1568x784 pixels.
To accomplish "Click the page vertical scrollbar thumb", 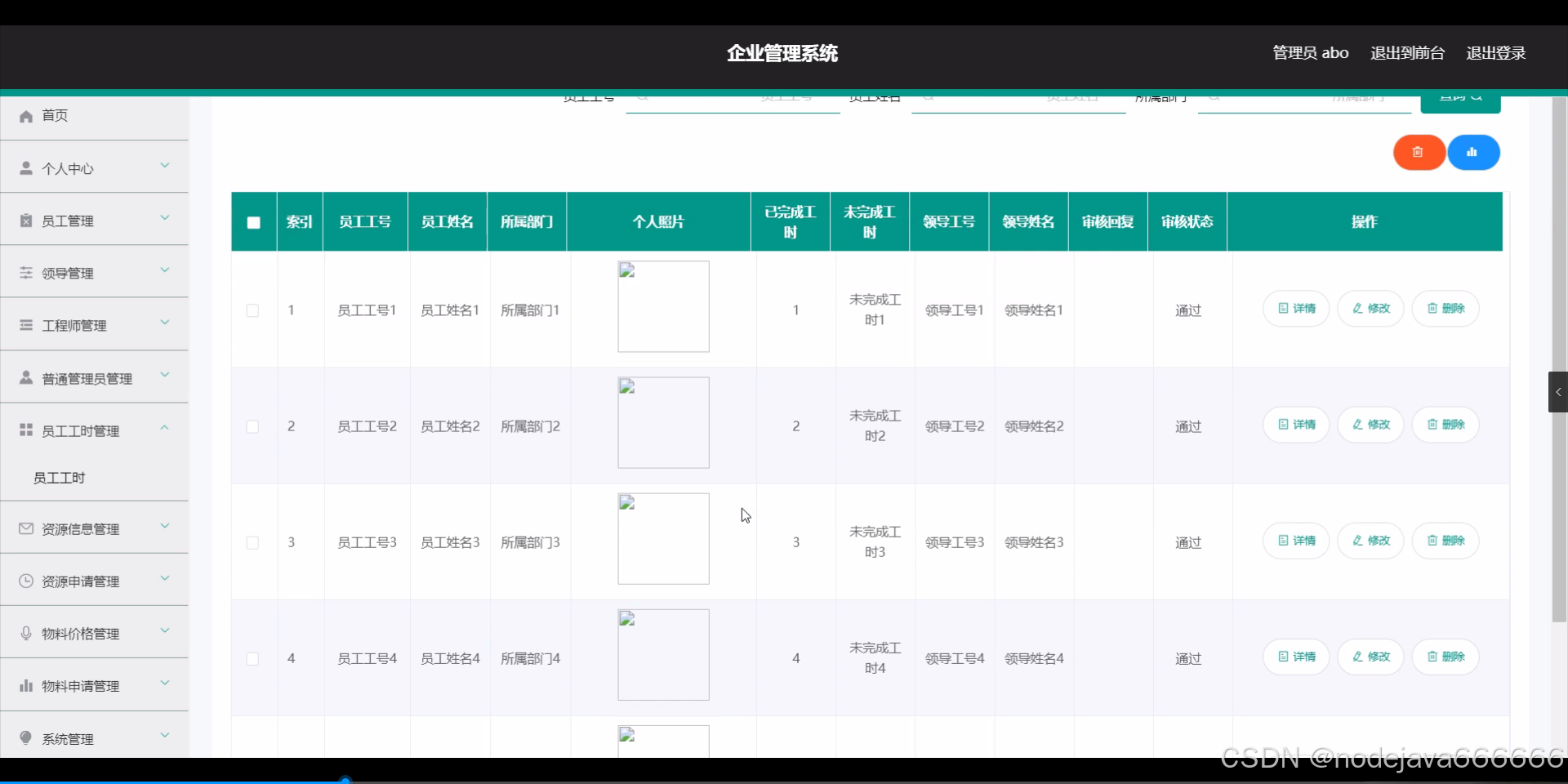I will pos(1559,359).
